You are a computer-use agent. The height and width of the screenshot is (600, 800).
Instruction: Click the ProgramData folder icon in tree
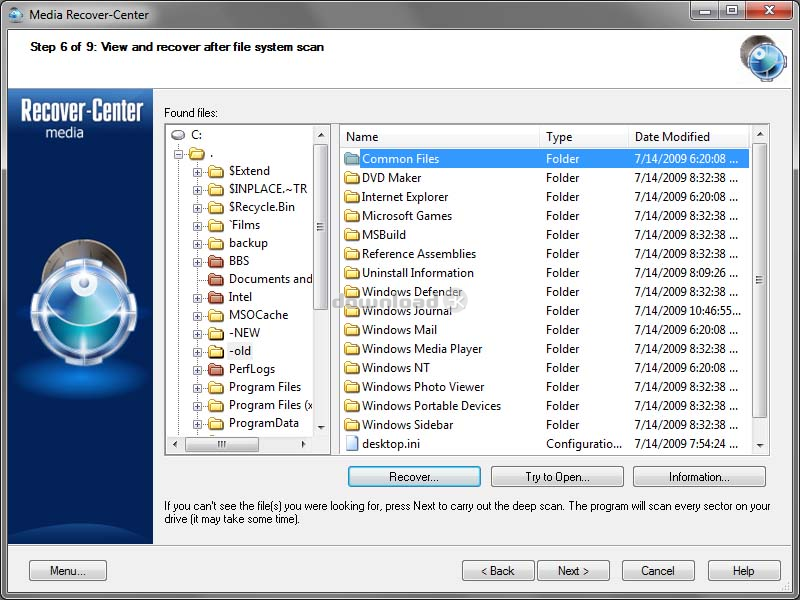point(216,423)
